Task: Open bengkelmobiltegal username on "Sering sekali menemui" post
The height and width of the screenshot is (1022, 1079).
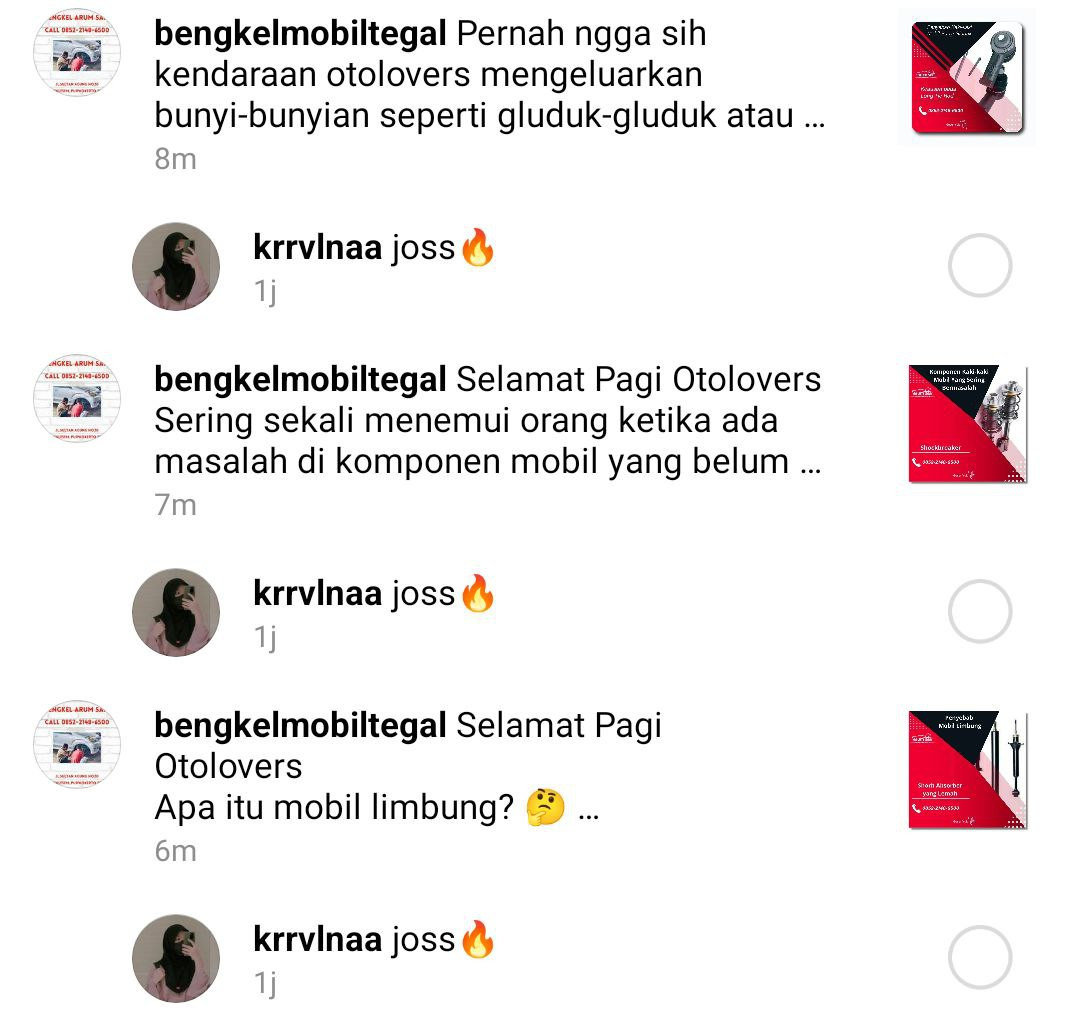Action: [x=300, y=380]
